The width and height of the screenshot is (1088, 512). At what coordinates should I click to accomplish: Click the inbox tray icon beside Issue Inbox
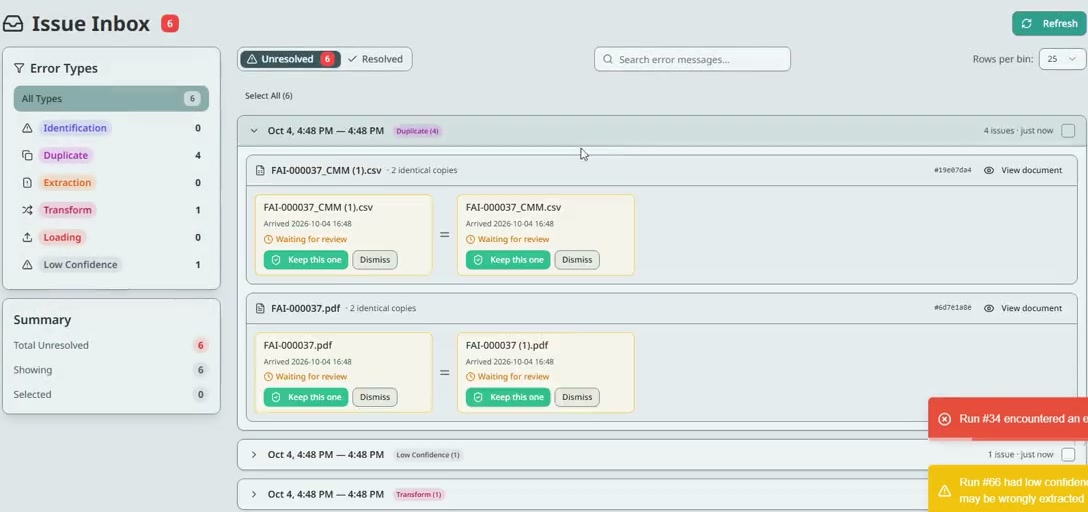13,24
